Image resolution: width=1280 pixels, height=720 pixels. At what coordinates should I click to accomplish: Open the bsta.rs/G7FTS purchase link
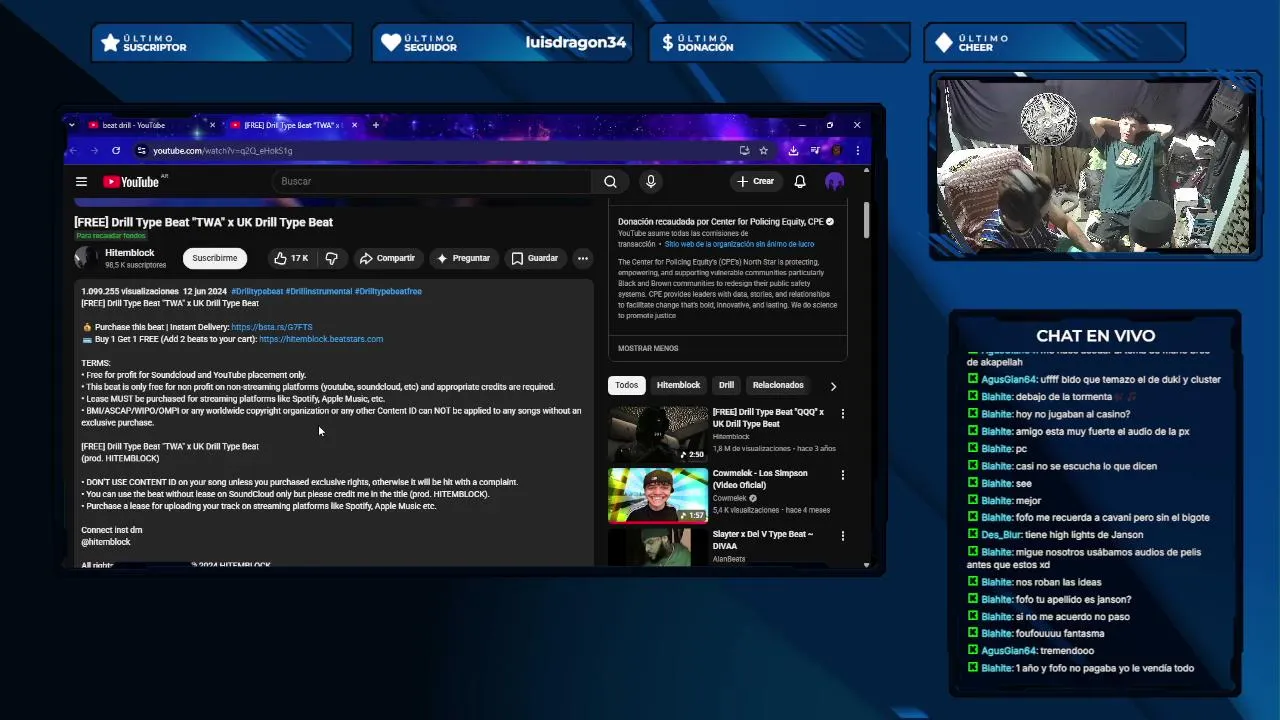(x=271, y=327)
